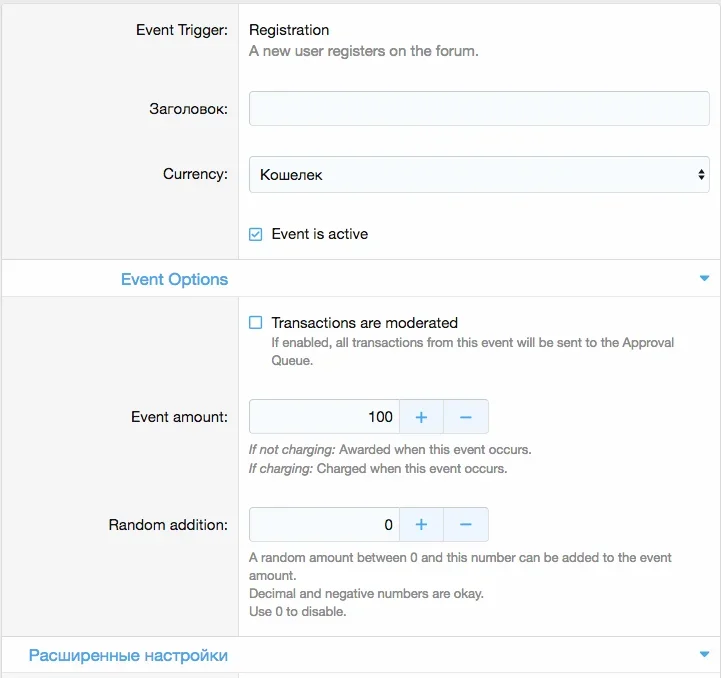Click the Currency field label
Viewport: 721px width, 678px height.
pyautogui.click(x=195, y=174)
